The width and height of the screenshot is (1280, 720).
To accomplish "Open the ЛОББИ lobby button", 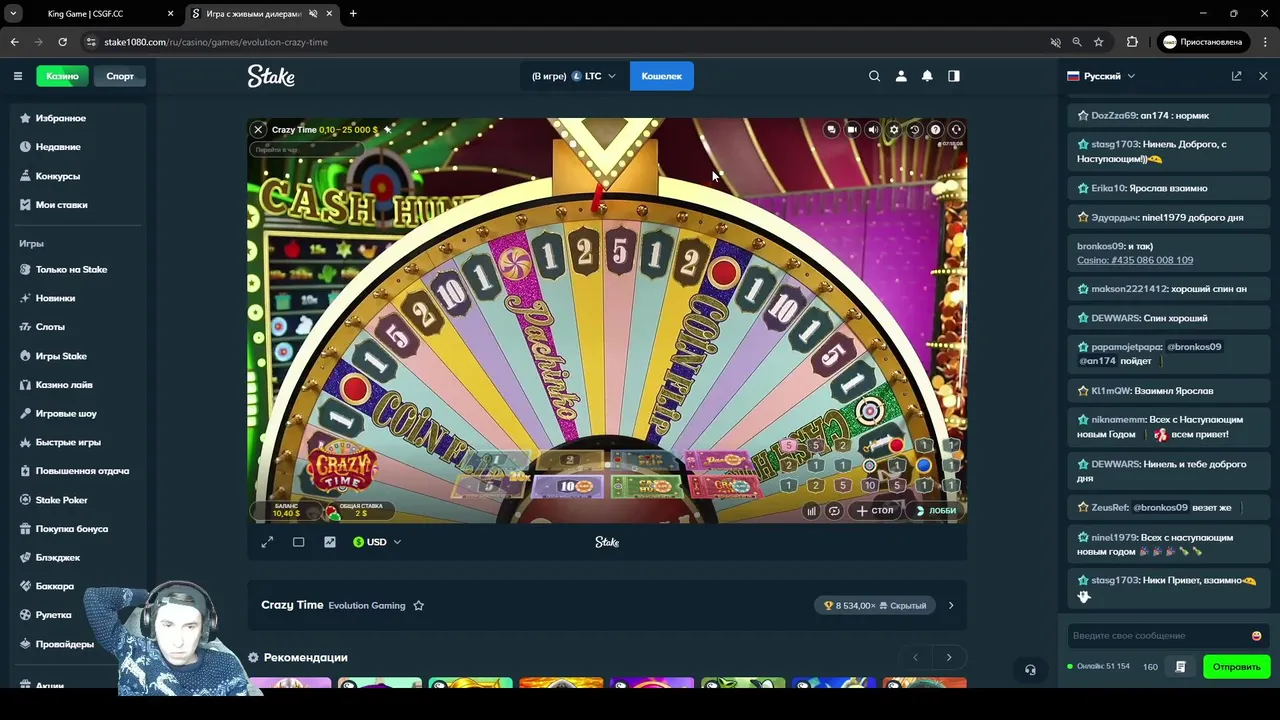I will [937, 511].
